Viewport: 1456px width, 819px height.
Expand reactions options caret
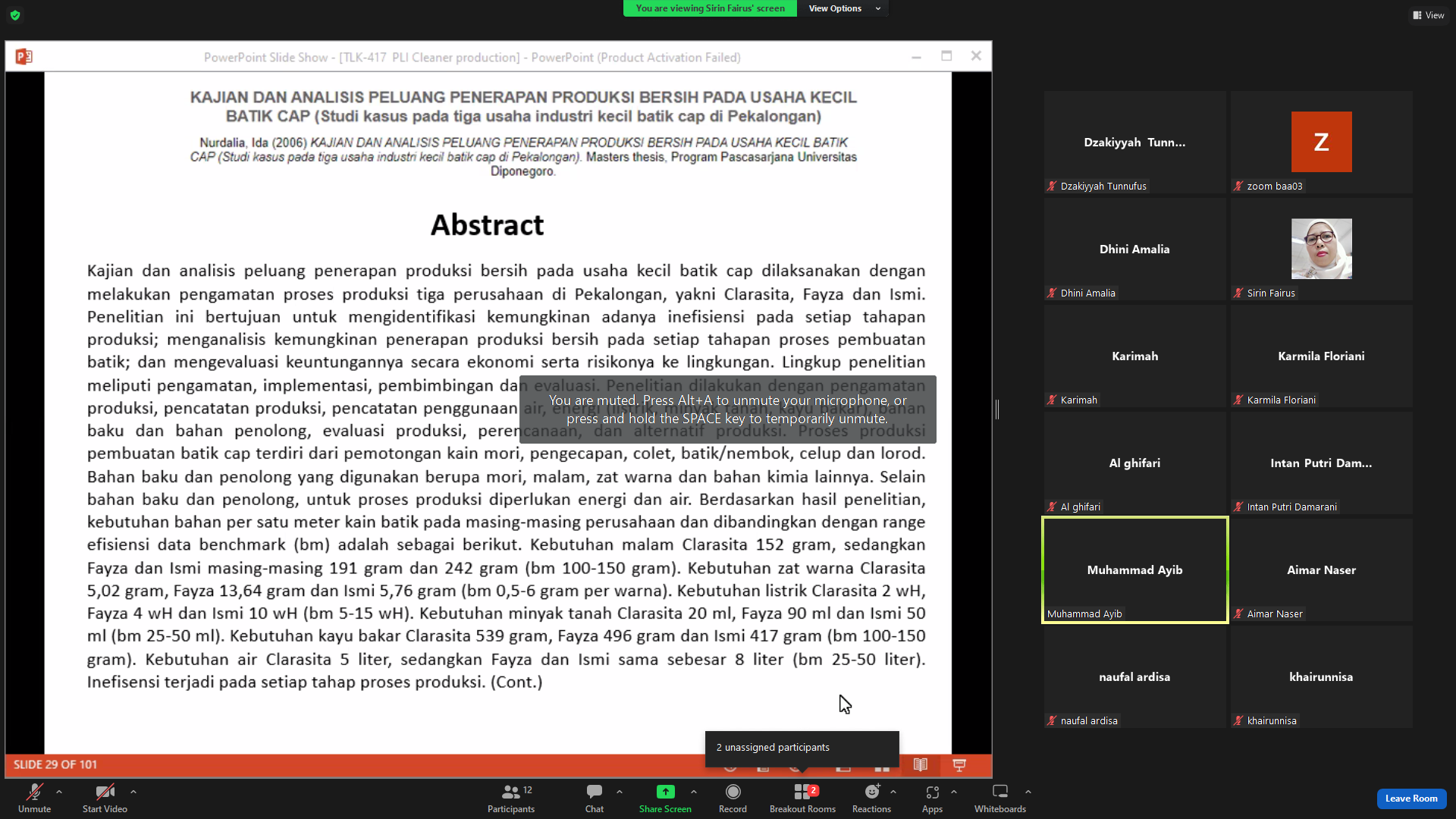click(x=893, y=792)
